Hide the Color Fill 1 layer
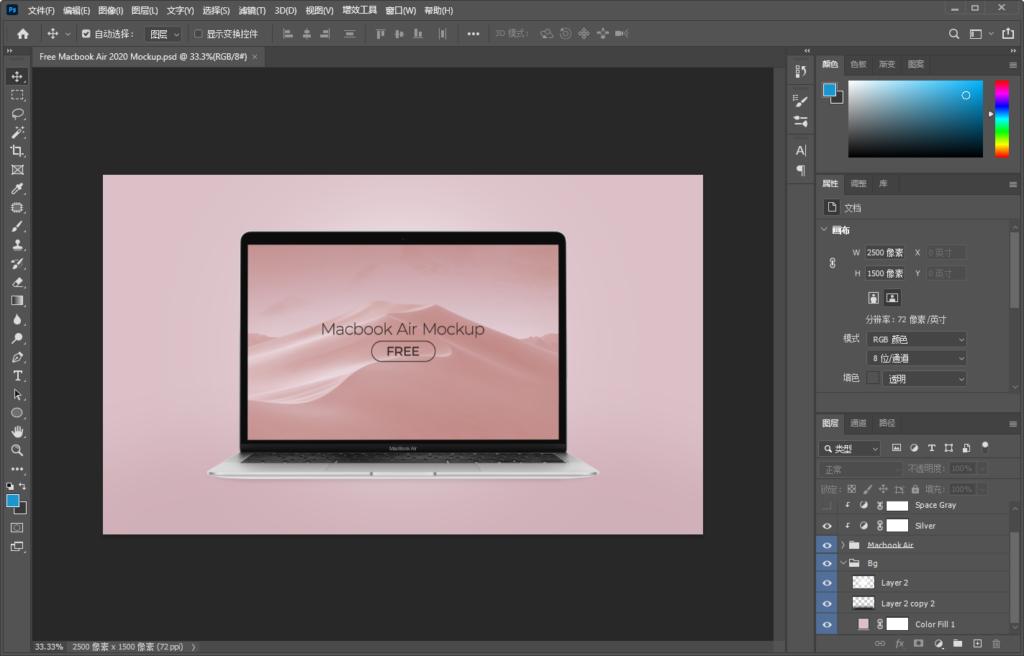 827,624
